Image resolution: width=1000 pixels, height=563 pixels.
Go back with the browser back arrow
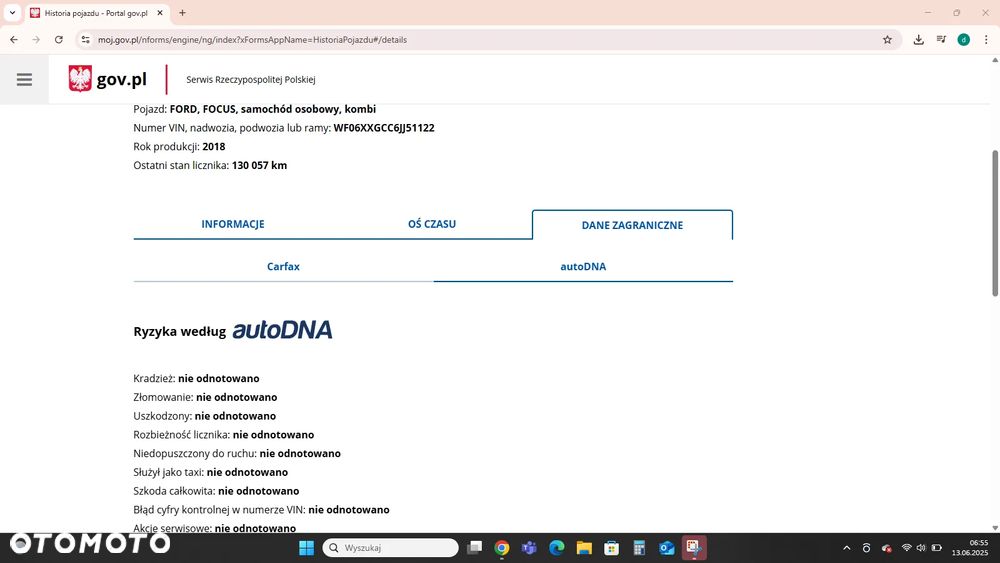14,40
